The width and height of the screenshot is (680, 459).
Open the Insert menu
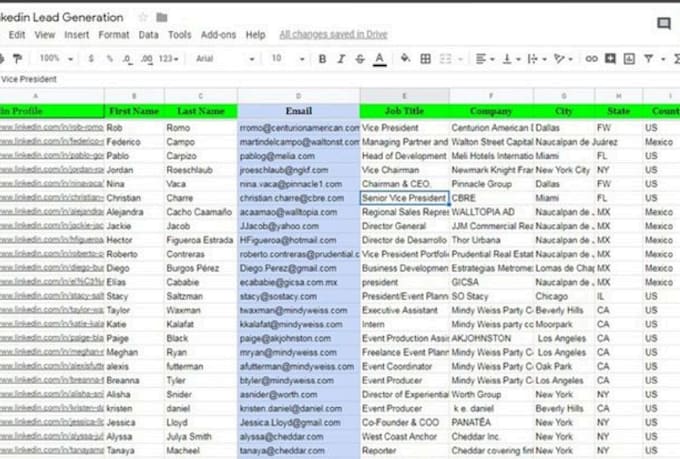click(77, 35)
